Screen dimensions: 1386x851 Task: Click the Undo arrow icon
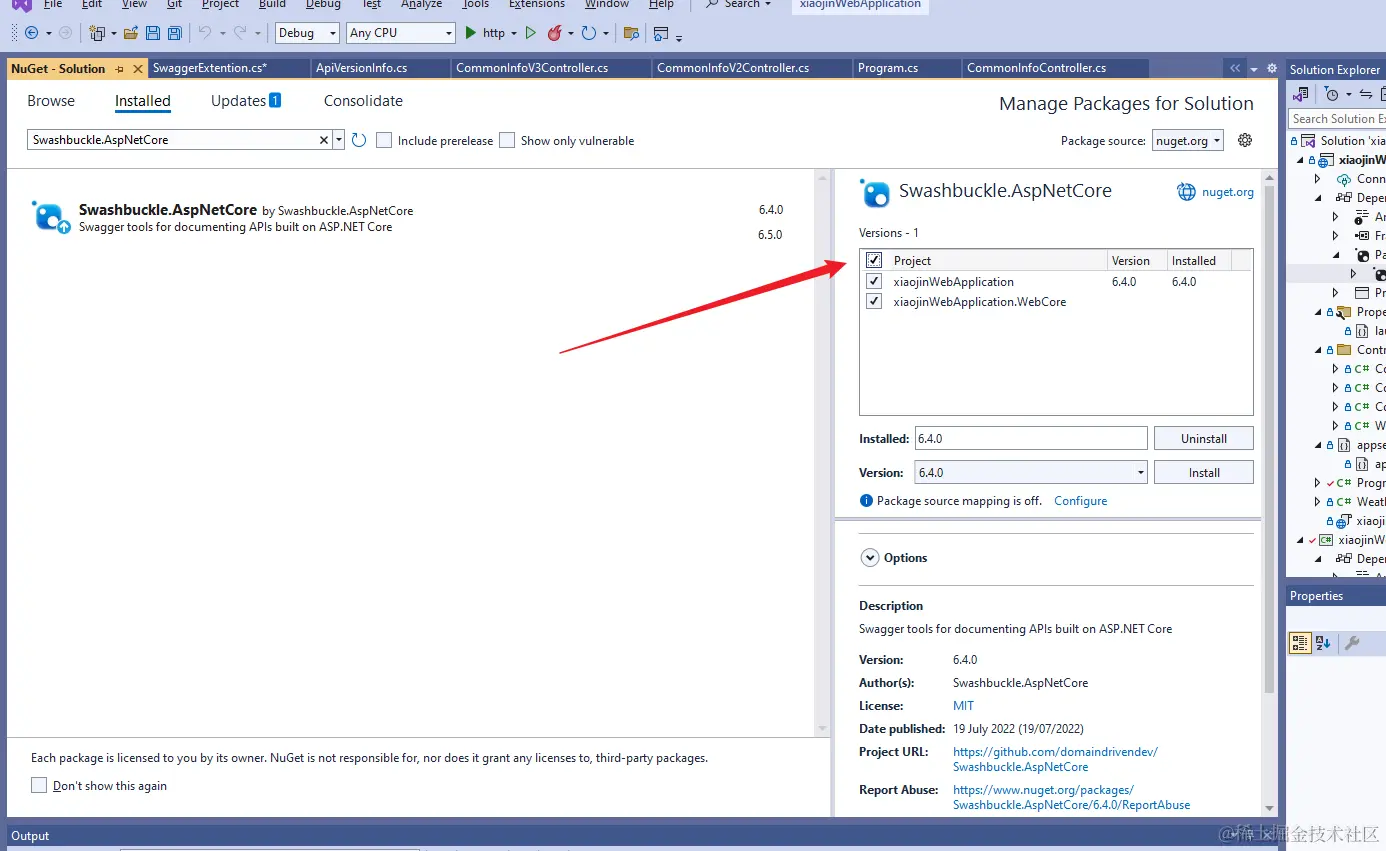point(204,33)
